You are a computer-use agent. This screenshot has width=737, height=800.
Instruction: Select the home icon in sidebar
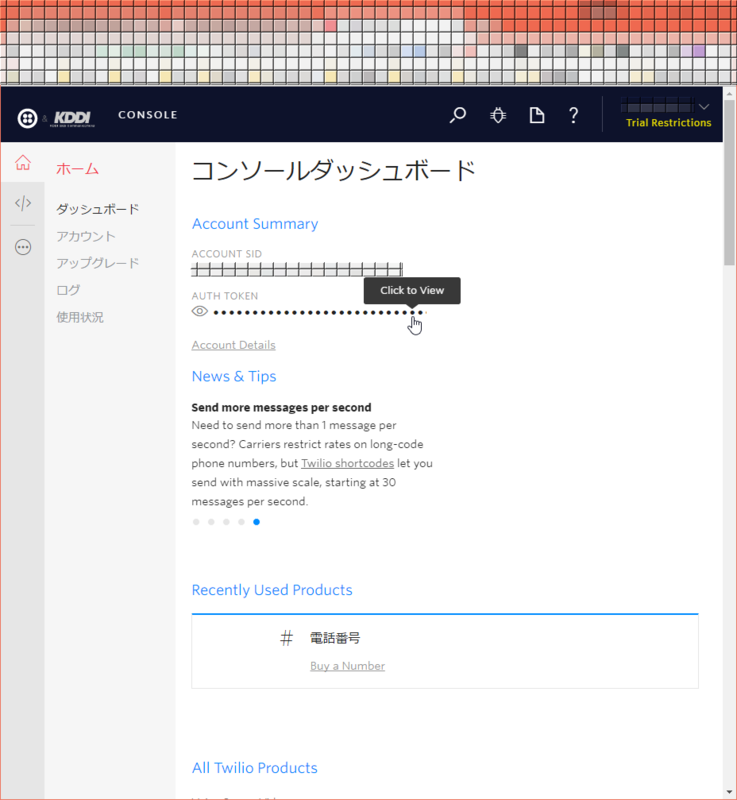pos(23,163)
